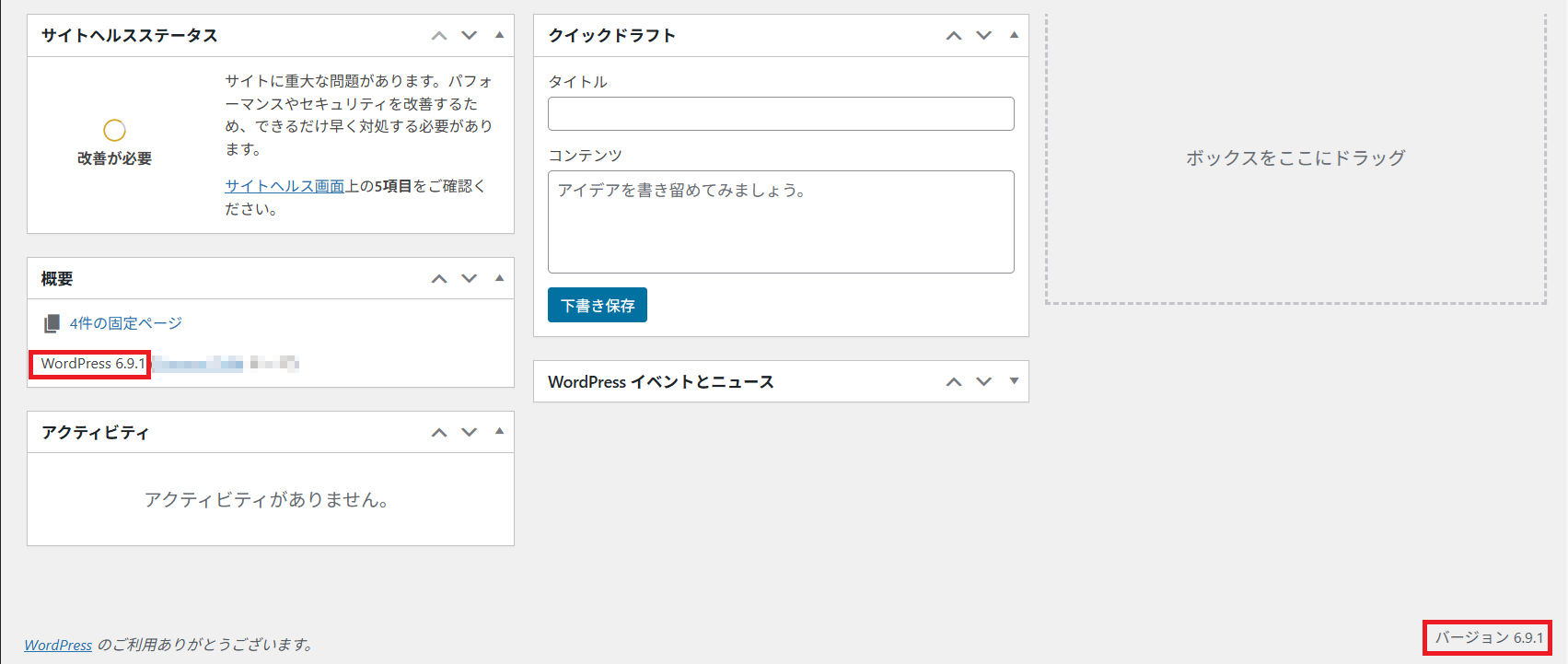Collapse the 概要 panel
Screen dimensions: 1568x664
(499, 278)
